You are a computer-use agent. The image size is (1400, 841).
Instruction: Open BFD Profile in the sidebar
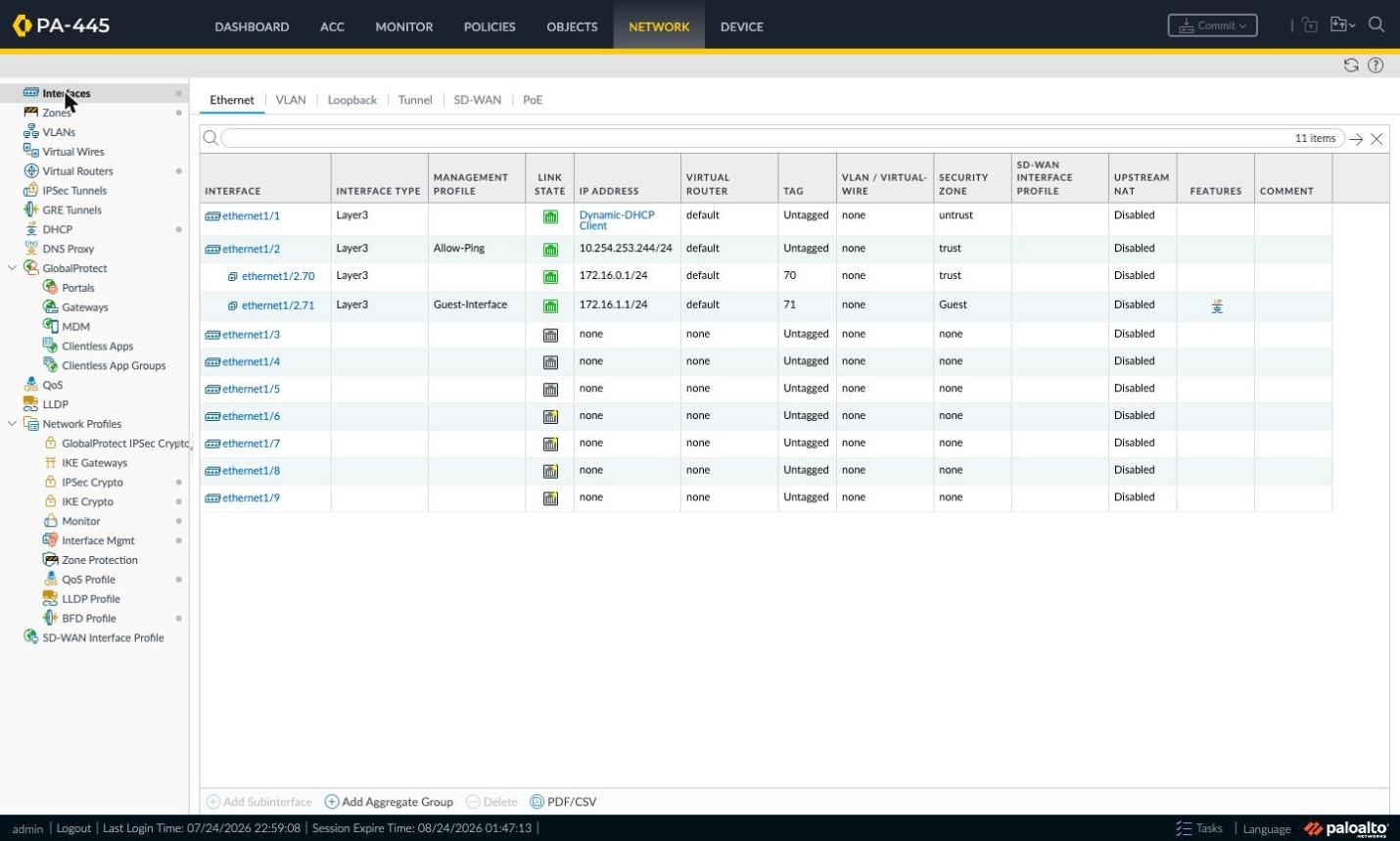pyautogui.click(x=88, y=619)
